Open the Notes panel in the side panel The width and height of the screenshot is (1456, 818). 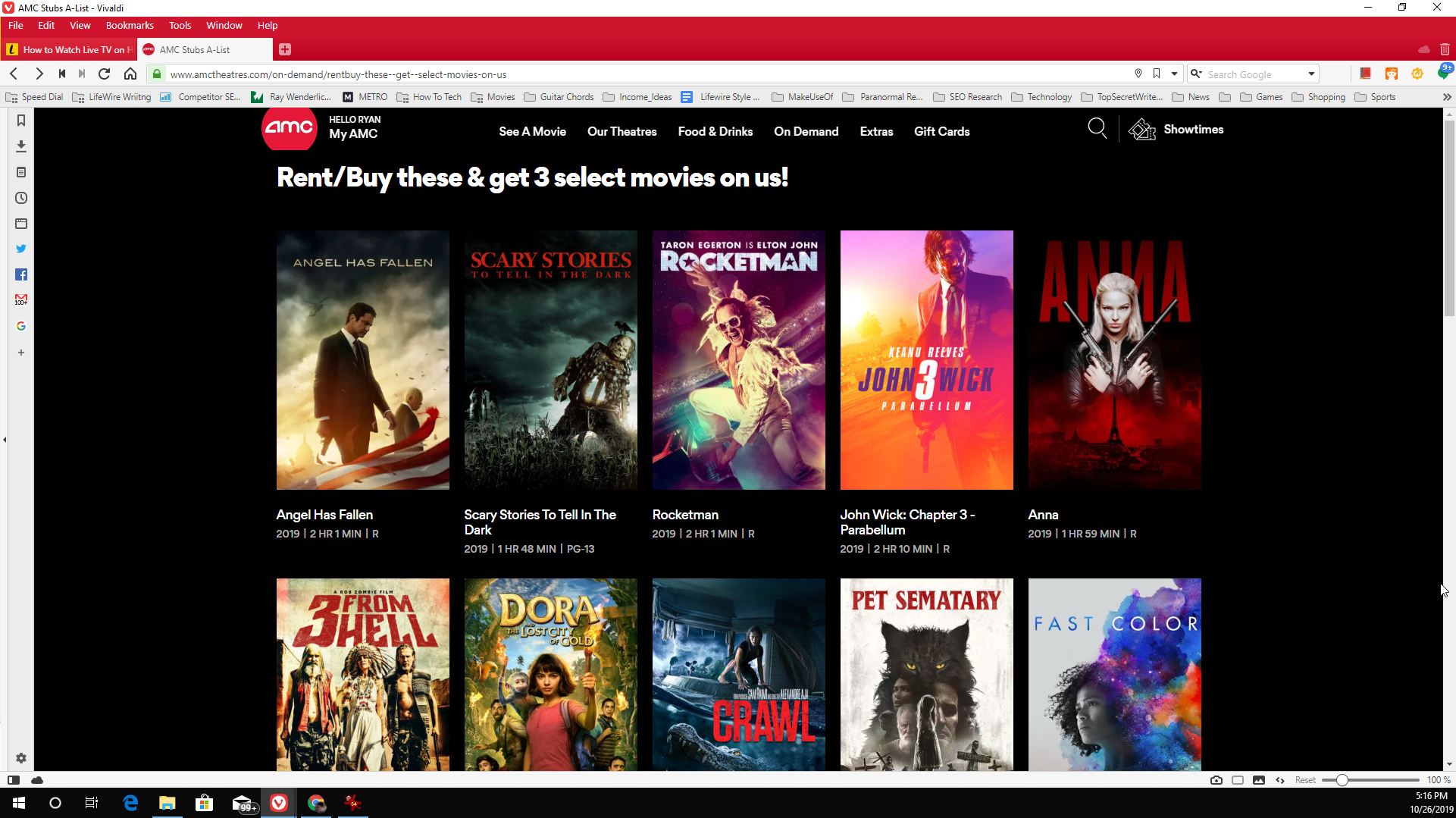[21, 172]
